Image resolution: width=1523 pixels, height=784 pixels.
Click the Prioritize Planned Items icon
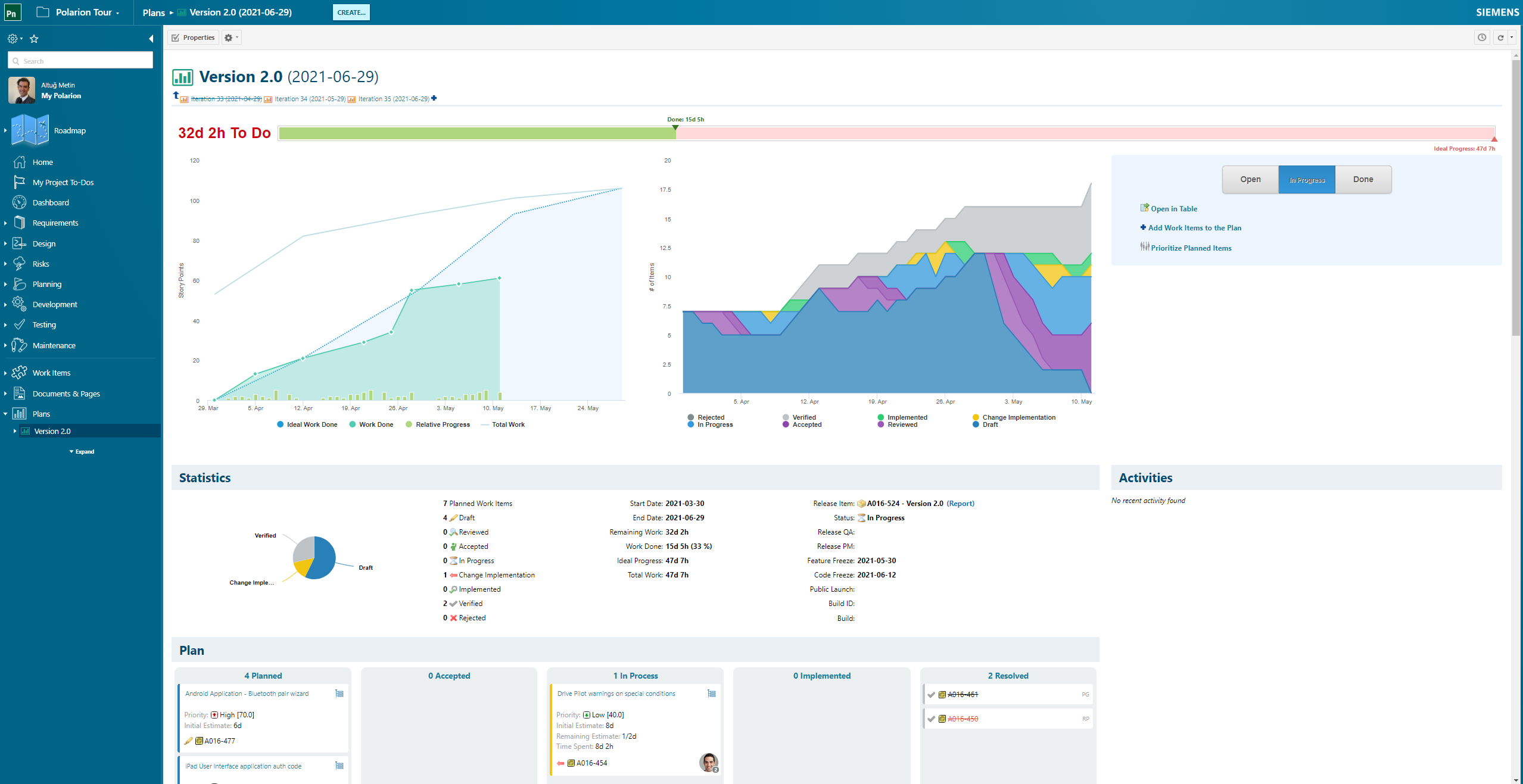[1144, 246]
